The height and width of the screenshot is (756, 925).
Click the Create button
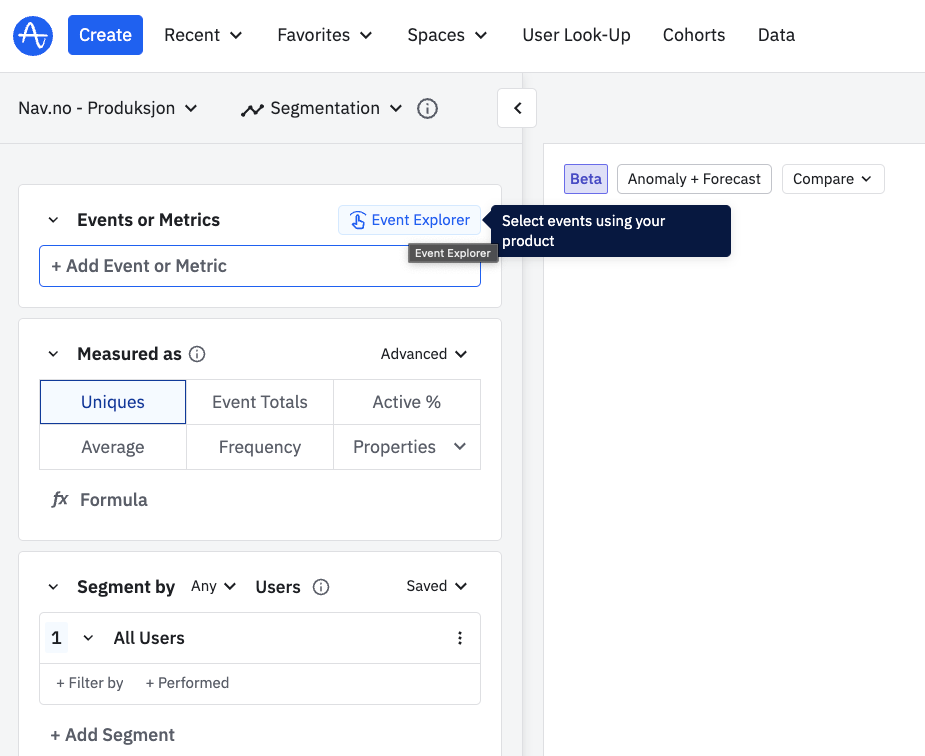pos(105,35)
